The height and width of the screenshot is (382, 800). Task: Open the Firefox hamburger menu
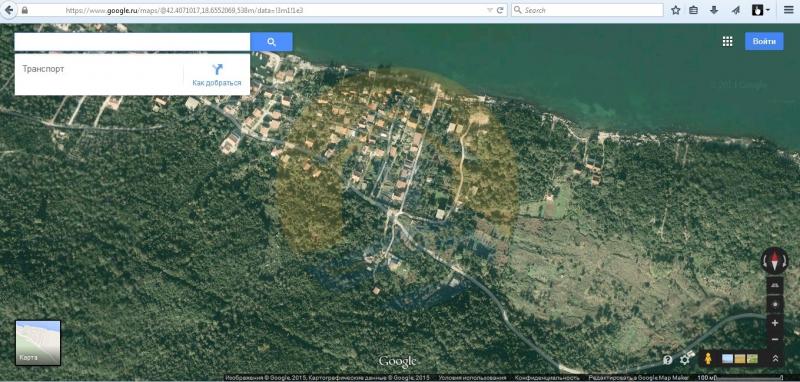(788, 10)
